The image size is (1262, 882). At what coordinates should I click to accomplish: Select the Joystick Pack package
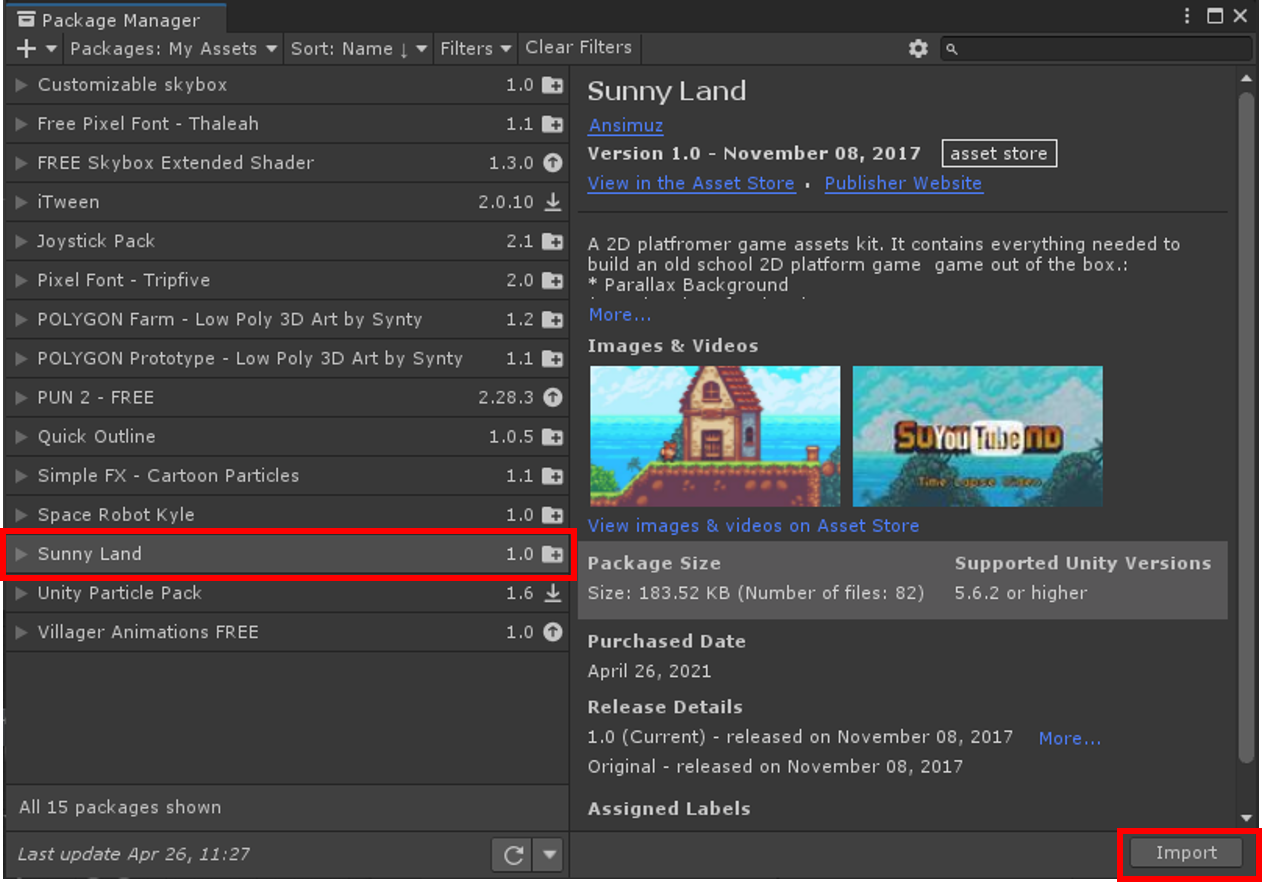[x=287, y=241]
